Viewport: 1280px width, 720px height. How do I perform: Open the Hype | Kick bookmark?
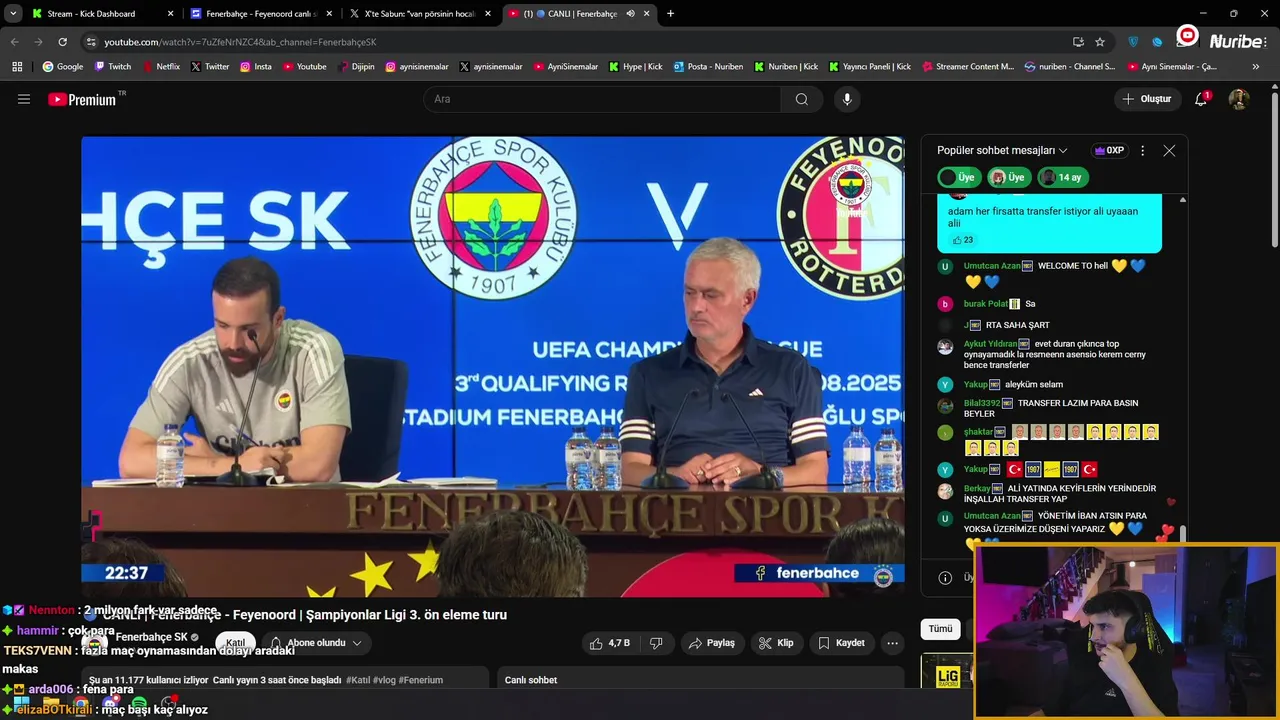click(635, 67)
